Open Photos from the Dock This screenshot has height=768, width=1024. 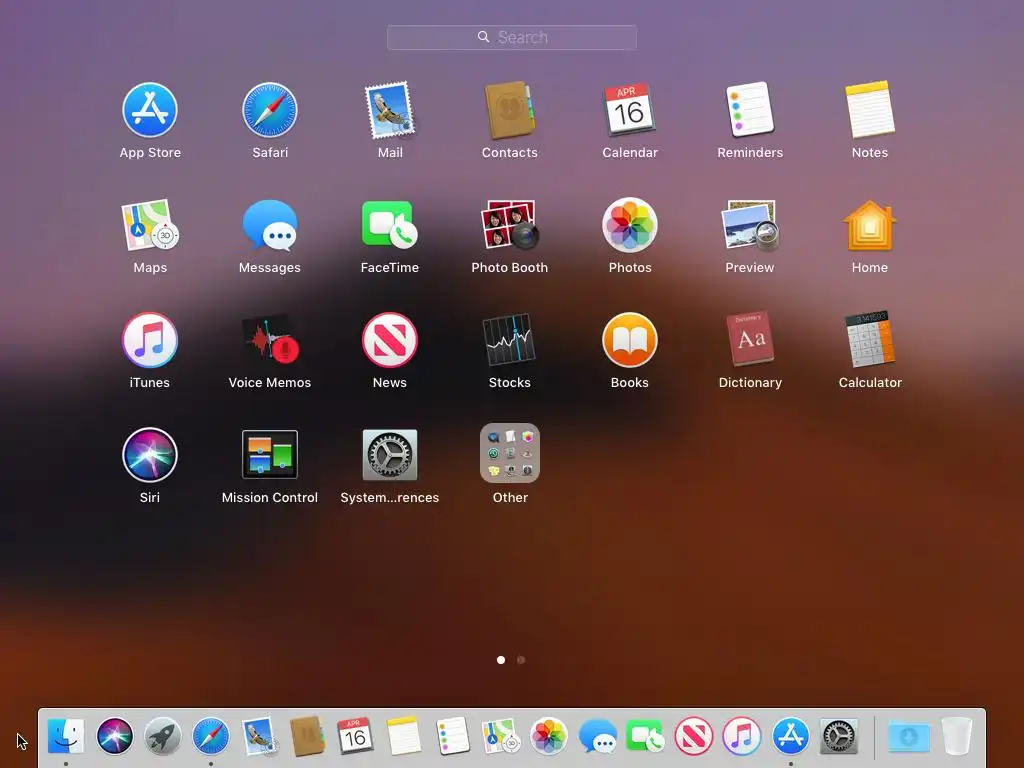point(549,736)
